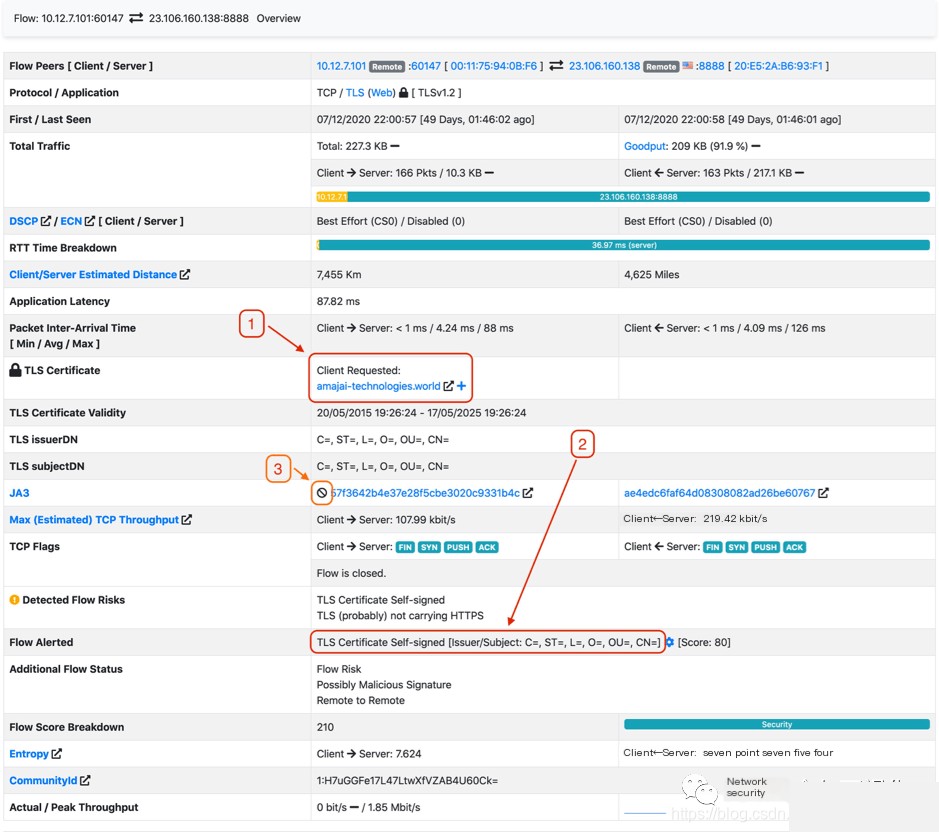Click the TLS protocol link
This screenshot has height=832, width=939.
pos(355,93)
